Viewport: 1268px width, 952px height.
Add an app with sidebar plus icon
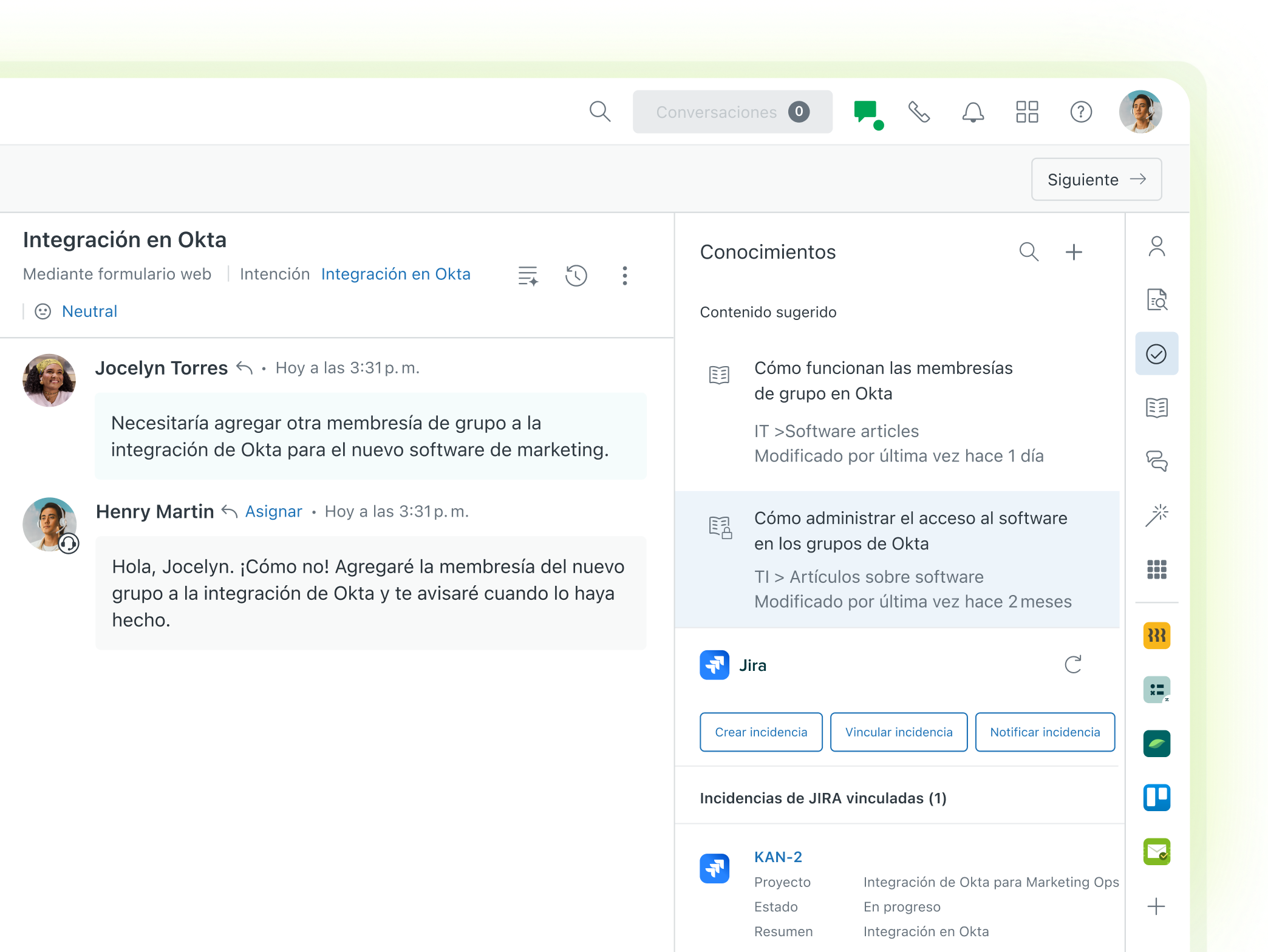[1156, 906]
